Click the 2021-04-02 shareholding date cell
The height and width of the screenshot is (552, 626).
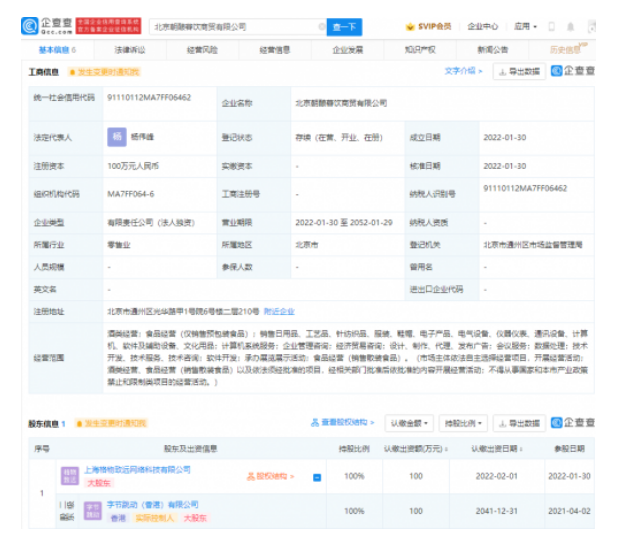(x=569, y=511)
